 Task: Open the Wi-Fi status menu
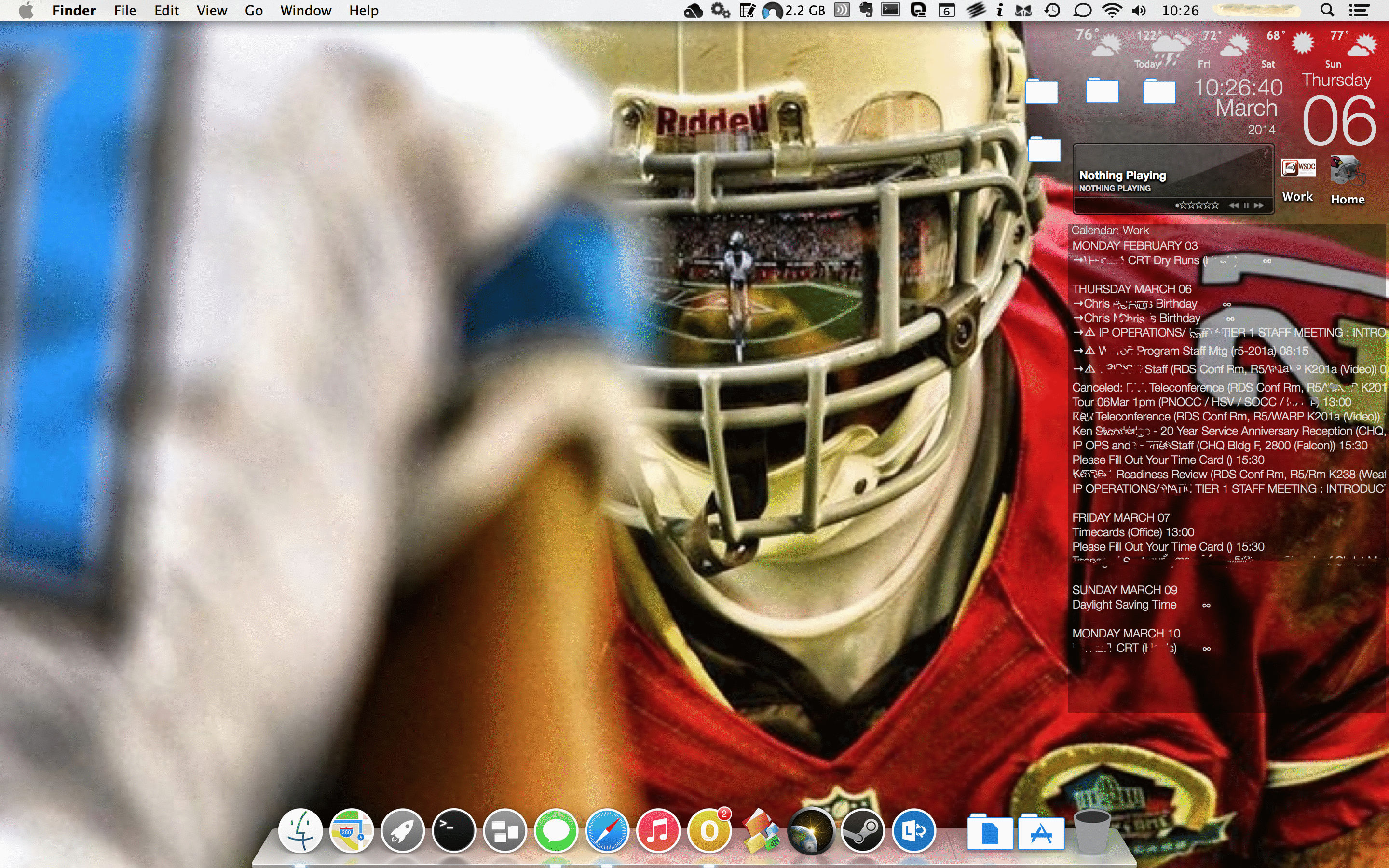1112,10
